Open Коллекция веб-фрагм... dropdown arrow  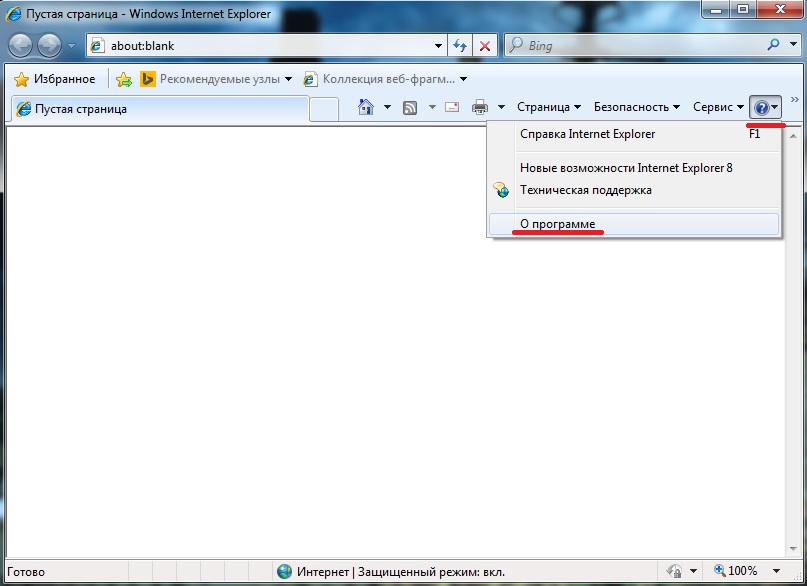(x=464, y=79)
